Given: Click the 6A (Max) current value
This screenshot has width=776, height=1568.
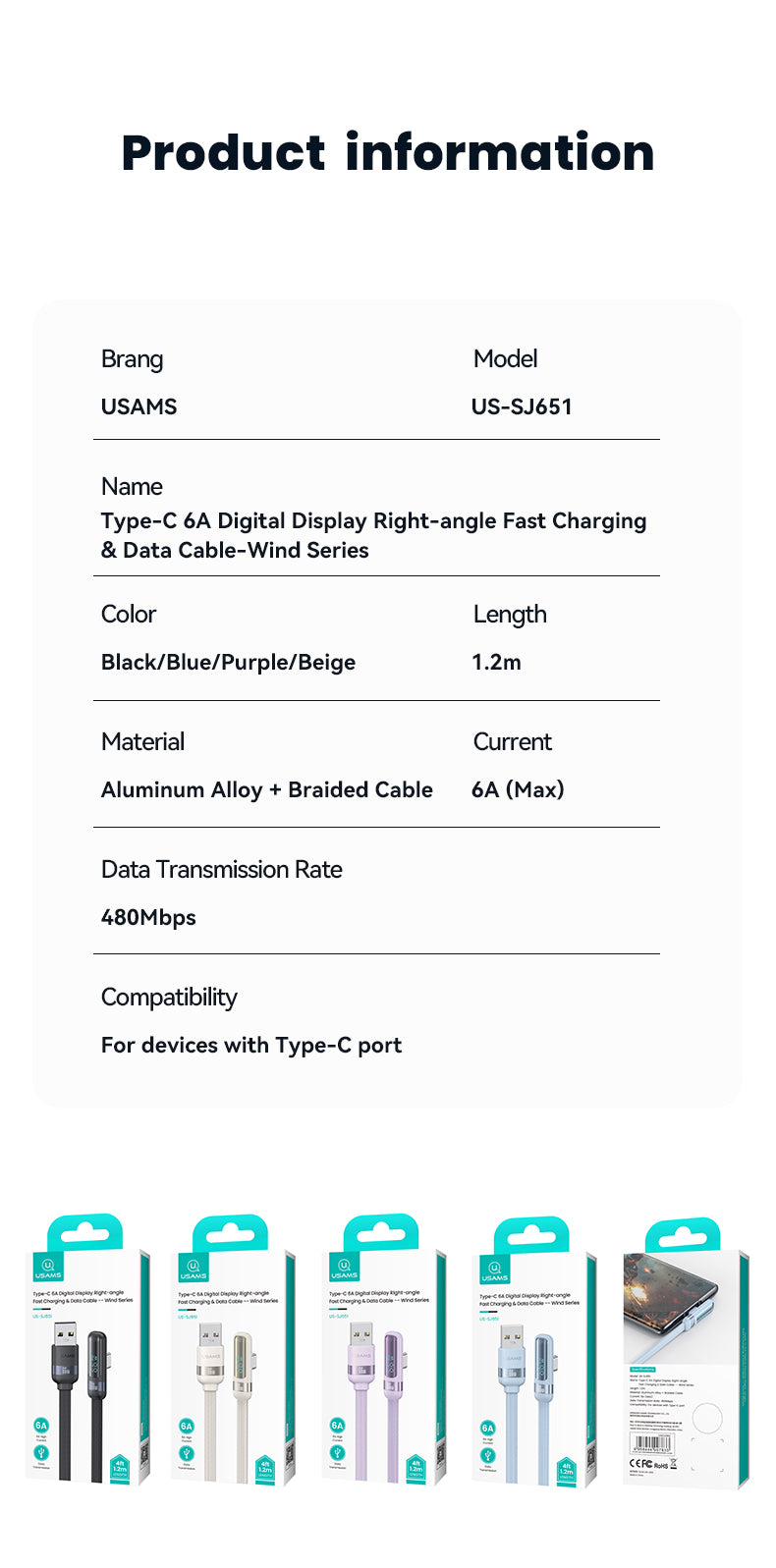Looking at the screenshot, I should [518, 789].
